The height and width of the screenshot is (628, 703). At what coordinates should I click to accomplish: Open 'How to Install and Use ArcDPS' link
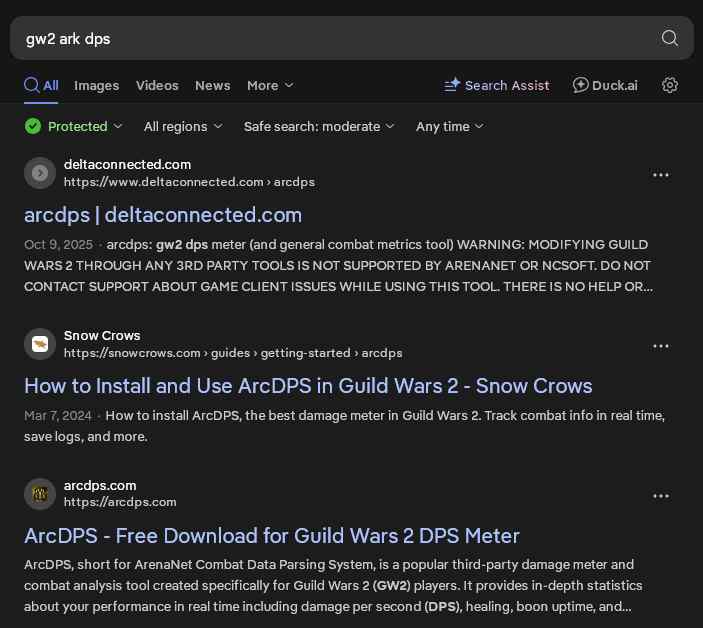pyautogui.click(x=308, y=386)
